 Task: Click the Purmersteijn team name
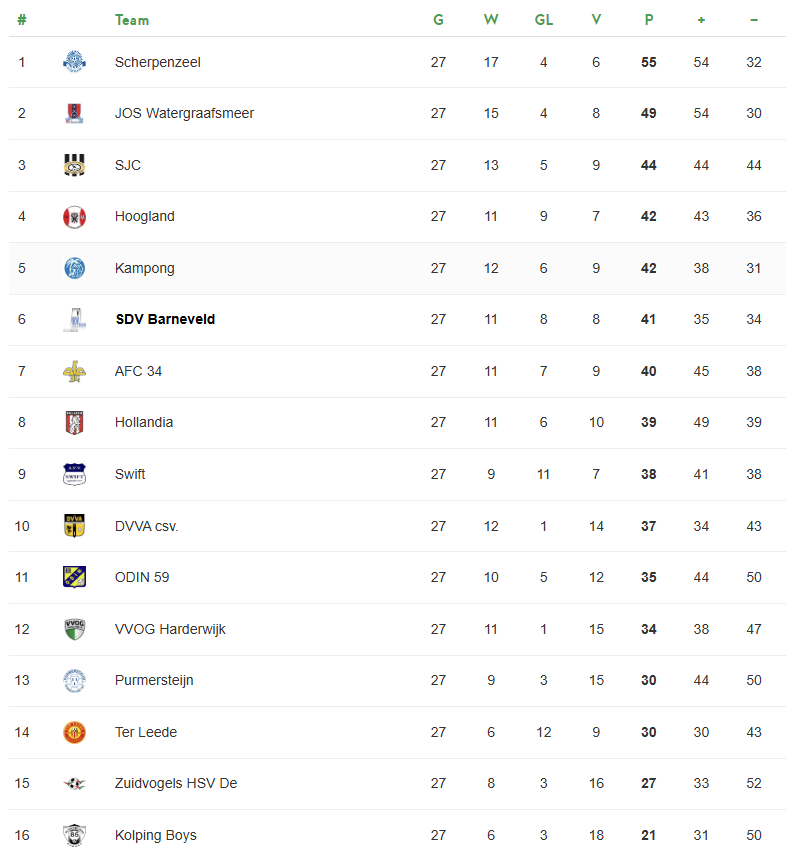pyautogui.click(x=154, y=680)
